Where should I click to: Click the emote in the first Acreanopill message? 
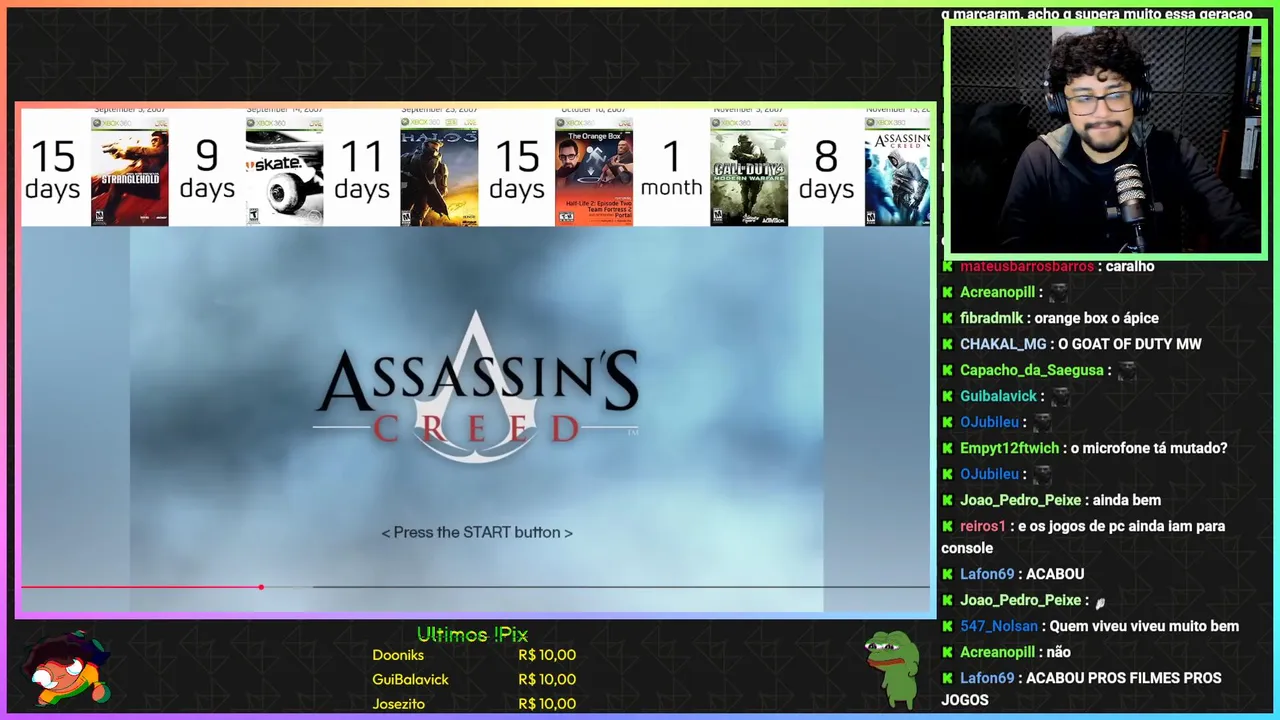[x=1058, y=293]
